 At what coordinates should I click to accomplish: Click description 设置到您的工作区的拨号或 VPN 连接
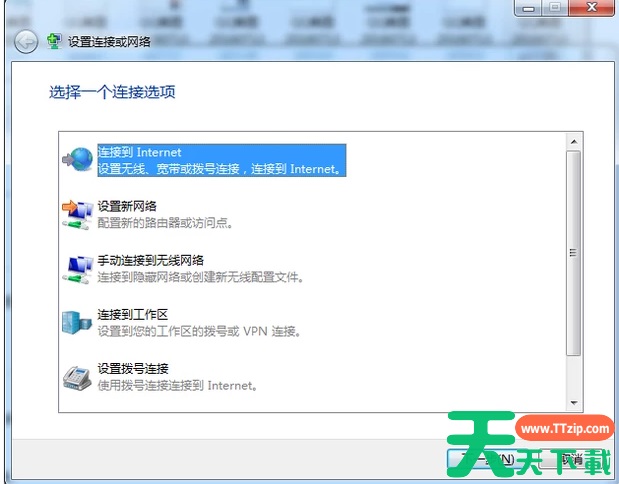click(199, 331)
